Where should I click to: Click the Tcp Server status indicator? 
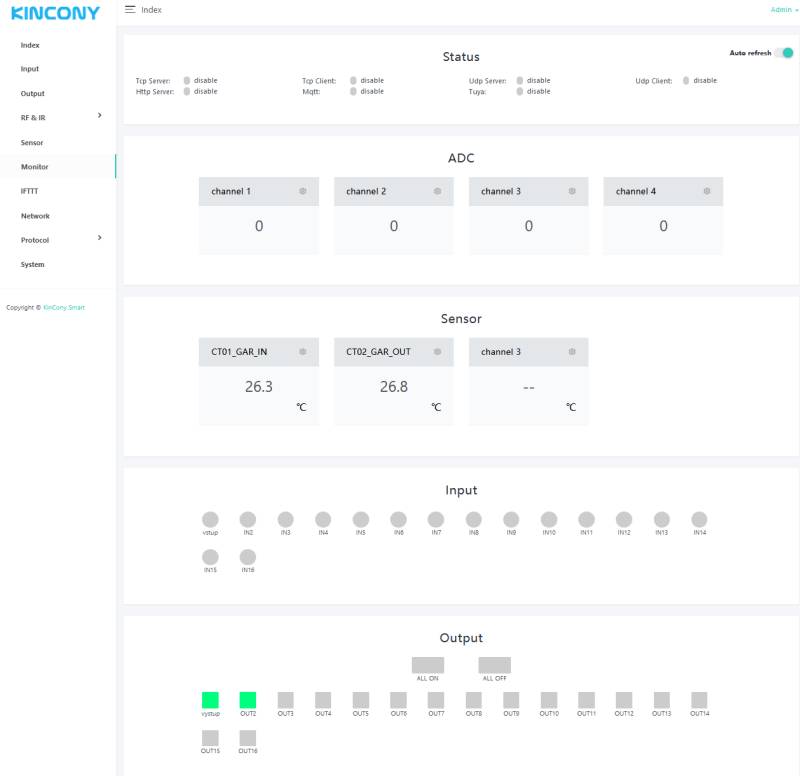(x=187, y=80)
